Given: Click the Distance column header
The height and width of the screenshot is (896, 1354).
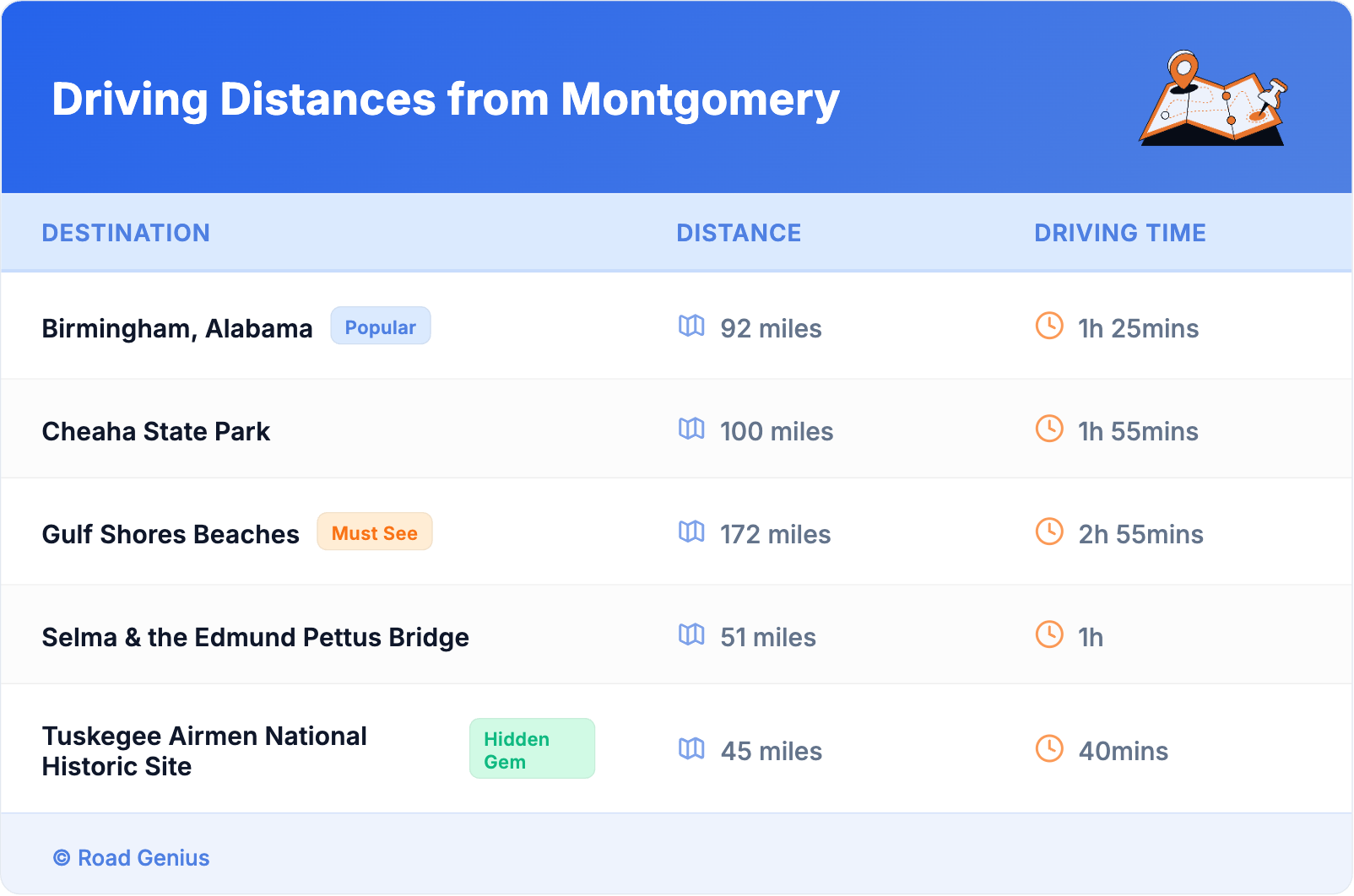Looking at the screenshot, I should coord(739,233).
